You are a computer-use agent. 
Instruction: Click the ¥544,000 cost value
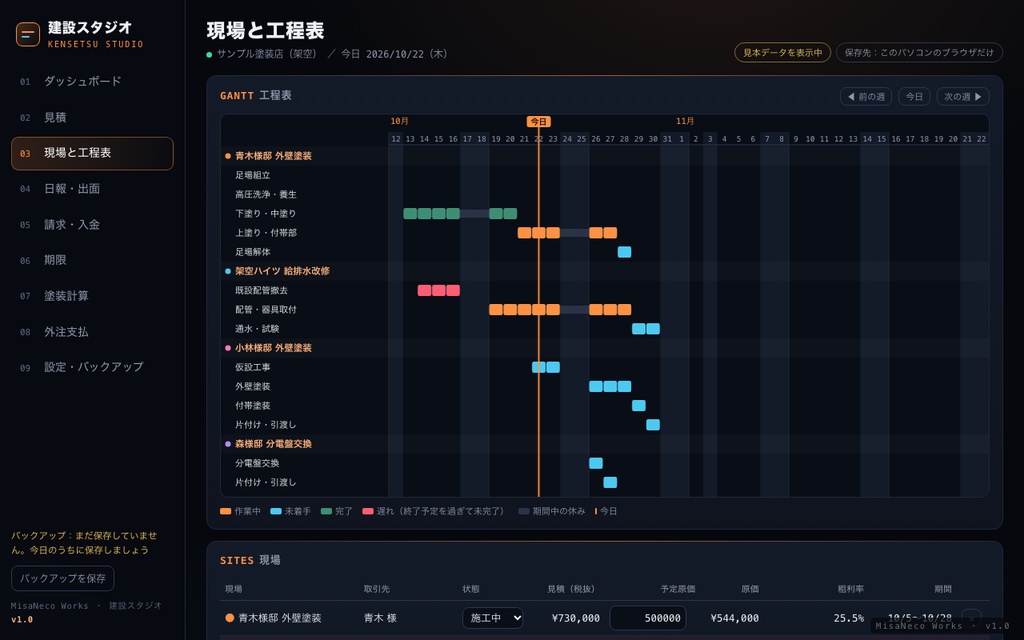(x=735, y=618)
